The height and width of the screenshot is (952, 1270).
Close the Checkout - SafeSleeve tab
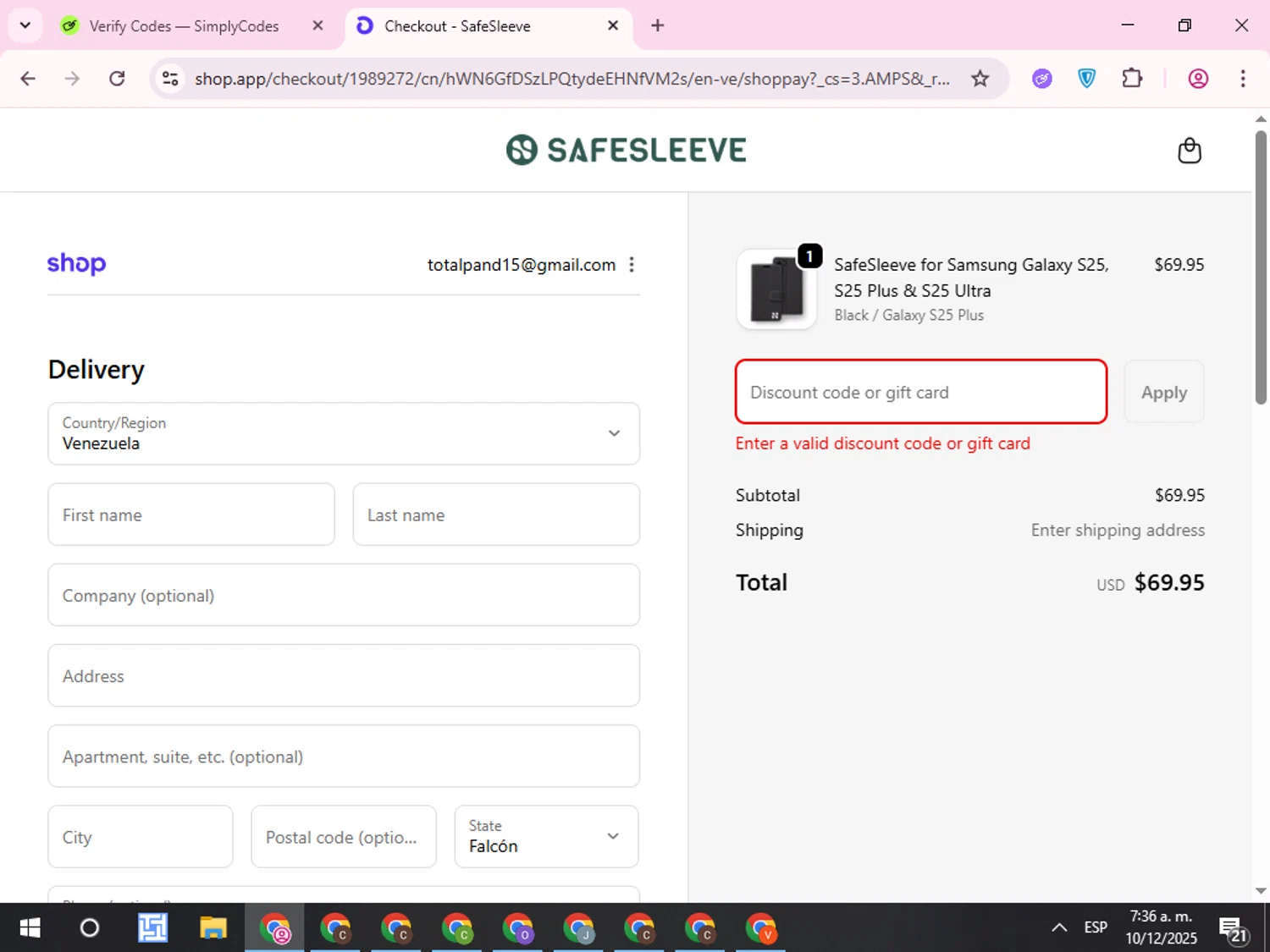coord(613,25)
